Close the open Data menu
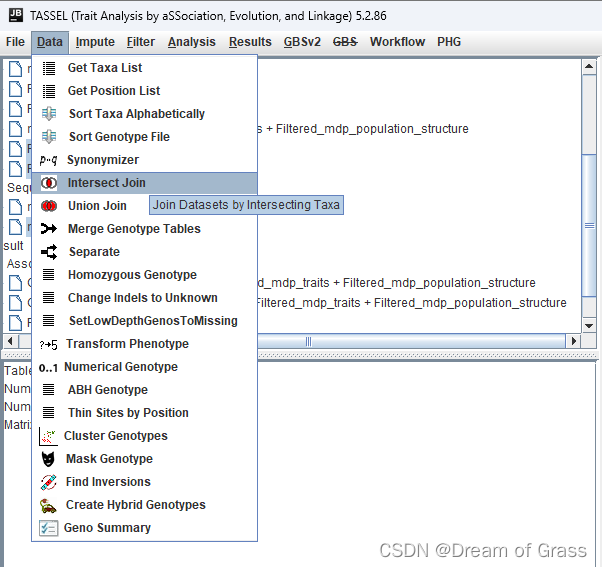Screen dimensions: 602x567 pos(50,42)
